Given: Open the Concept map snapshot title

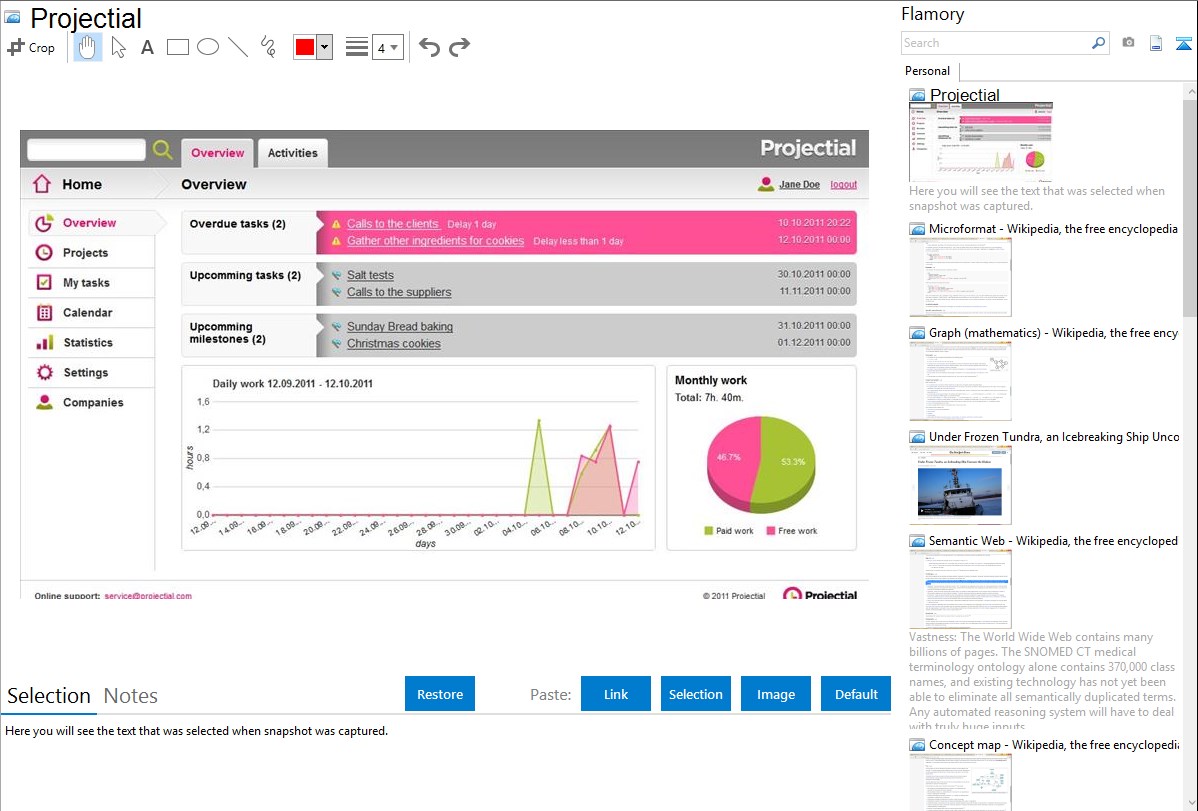Looking at the screenshot, I should 1054,744.
